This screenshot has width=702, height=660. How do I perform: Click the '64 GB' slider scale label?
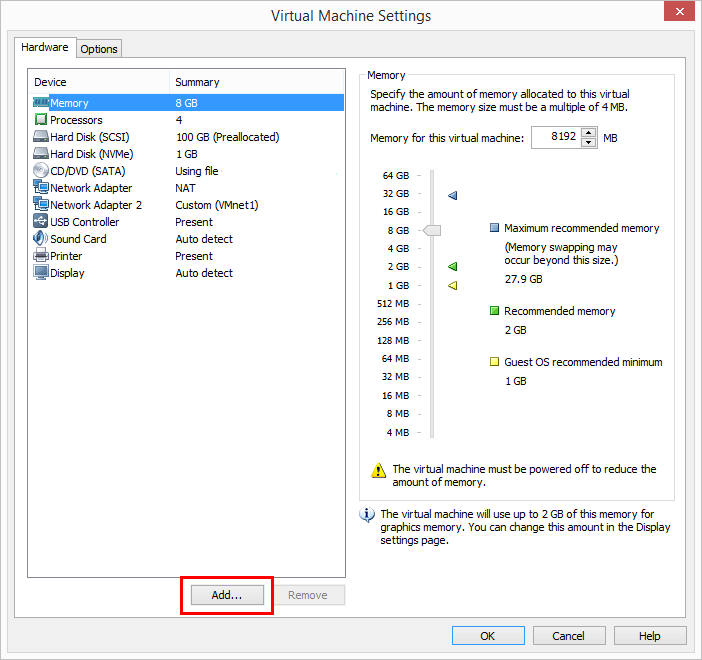[x=396, y=176]
